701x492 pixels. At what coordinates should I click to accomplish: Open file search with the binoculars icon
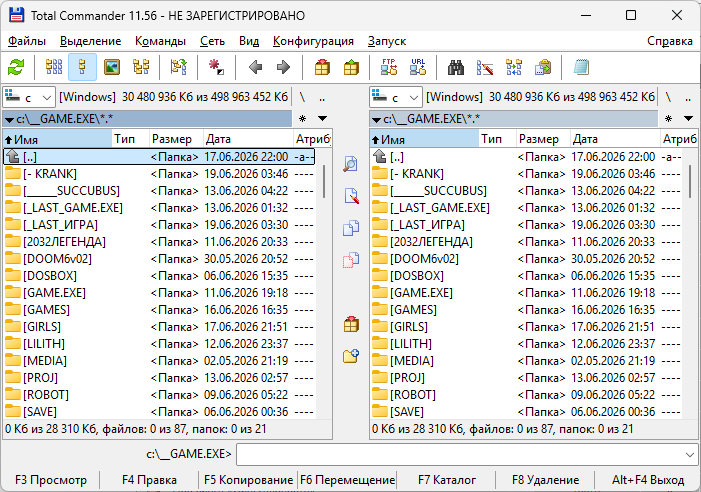[456, 67]
